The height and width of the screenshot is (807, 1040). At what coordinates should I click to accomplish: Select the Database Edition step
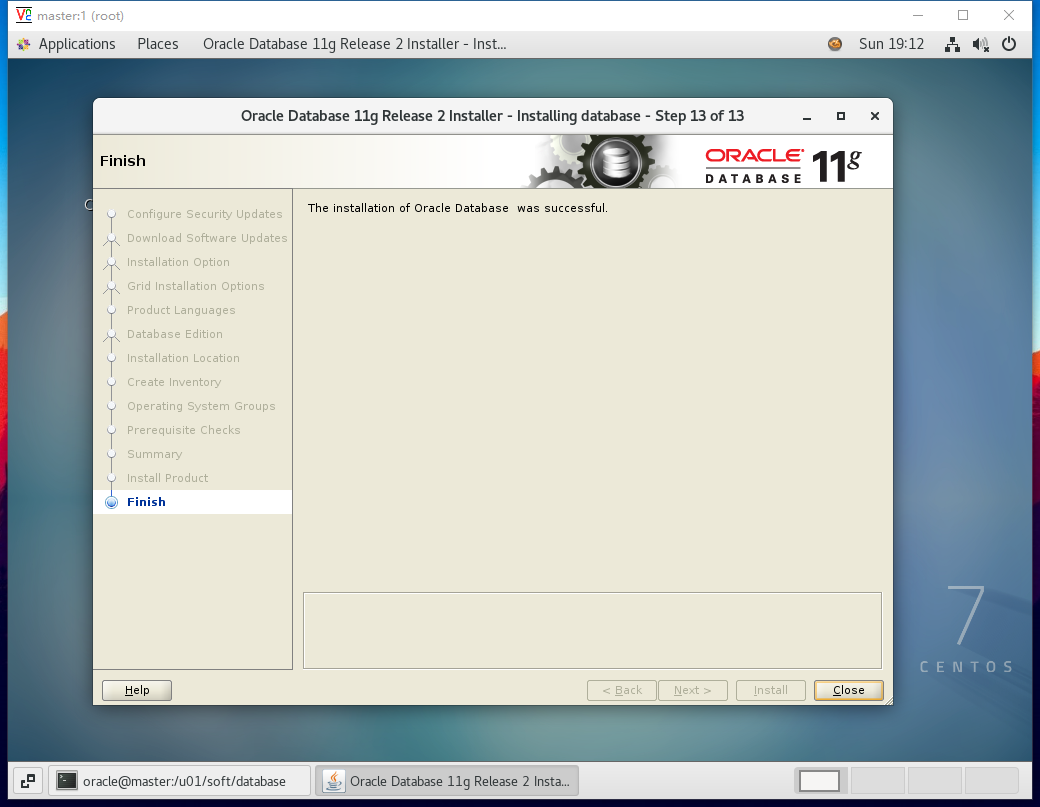(x=174, y=334)
